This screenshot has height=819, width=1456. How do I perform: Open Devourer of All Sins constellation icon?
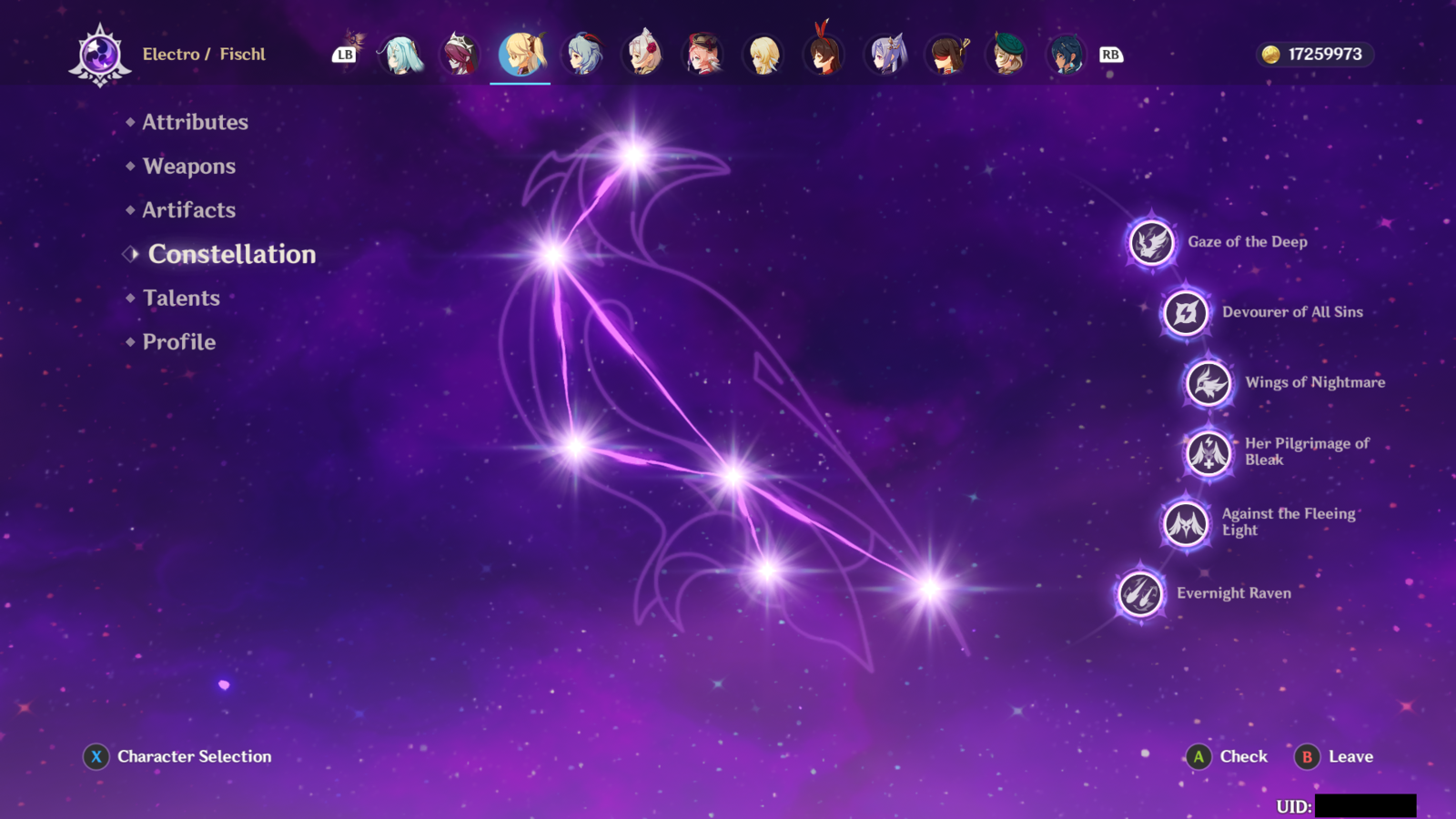point(1186,313)
